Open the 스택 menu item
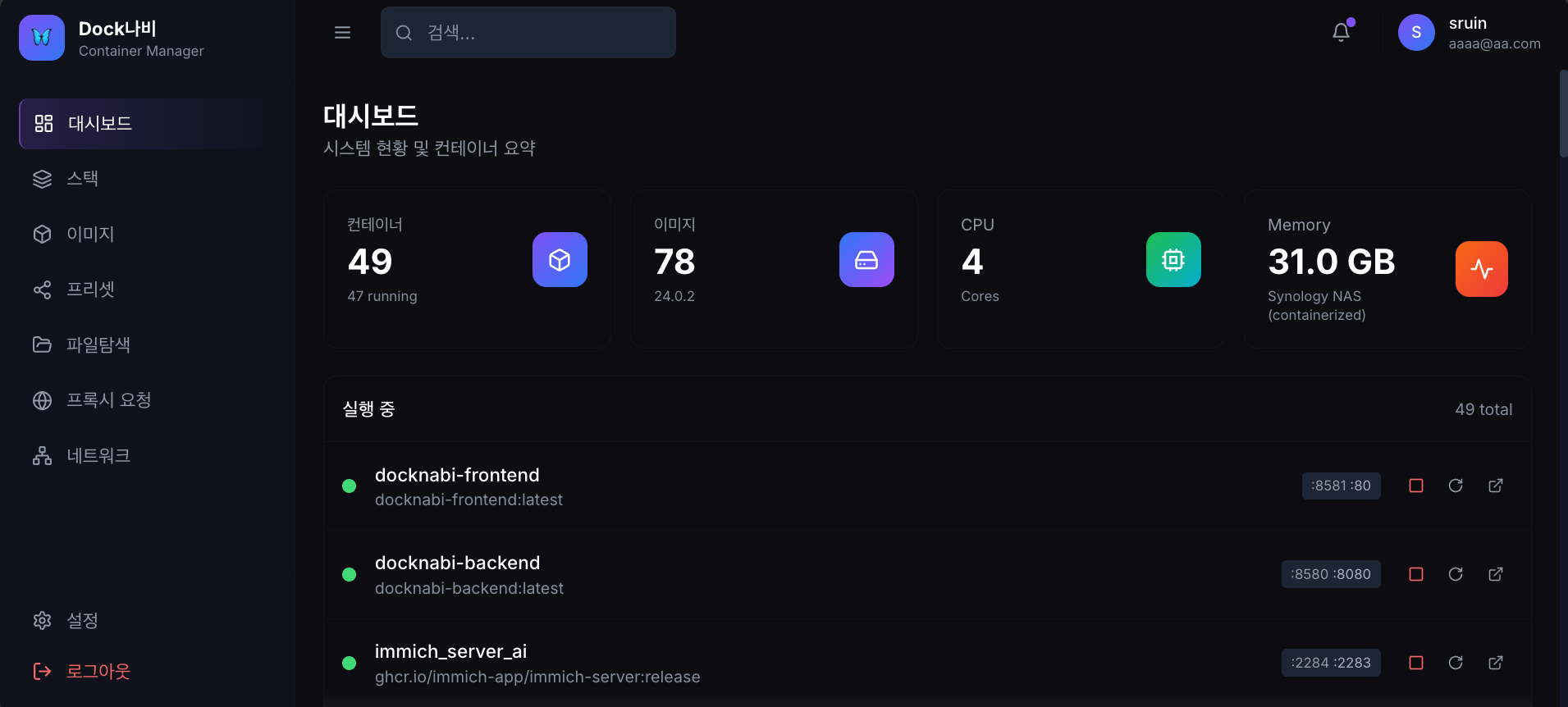Image resolution: width=1568 pixels, height=707 pixels. point(82,179)
